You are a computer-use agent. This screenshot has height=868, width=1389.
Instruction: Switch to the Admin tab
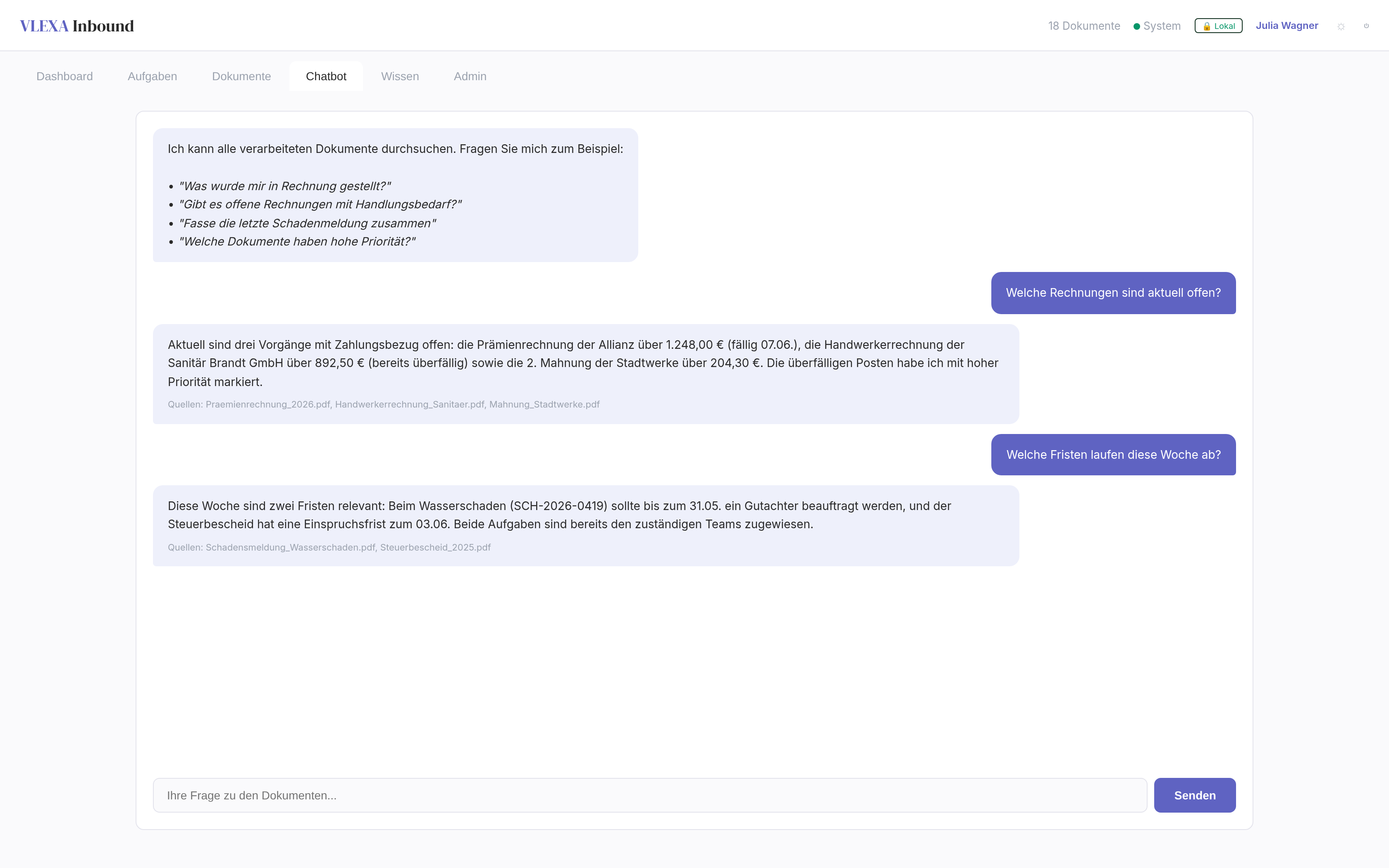point(470,76)
